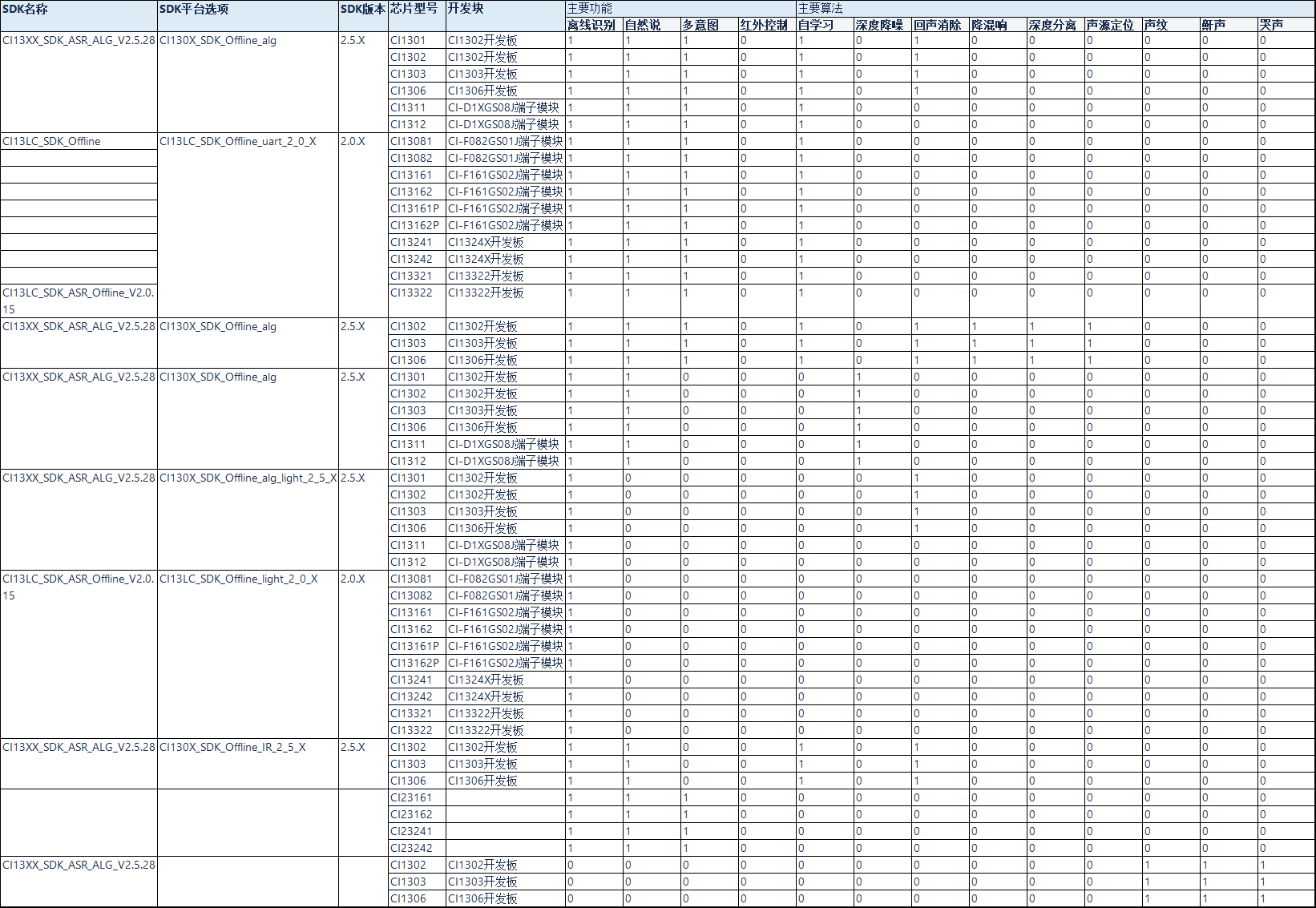This screenshot has height=908, width=1316.
Task: Click the 开发板 column header
Action: pyautogui.click(x=506, y=16)
